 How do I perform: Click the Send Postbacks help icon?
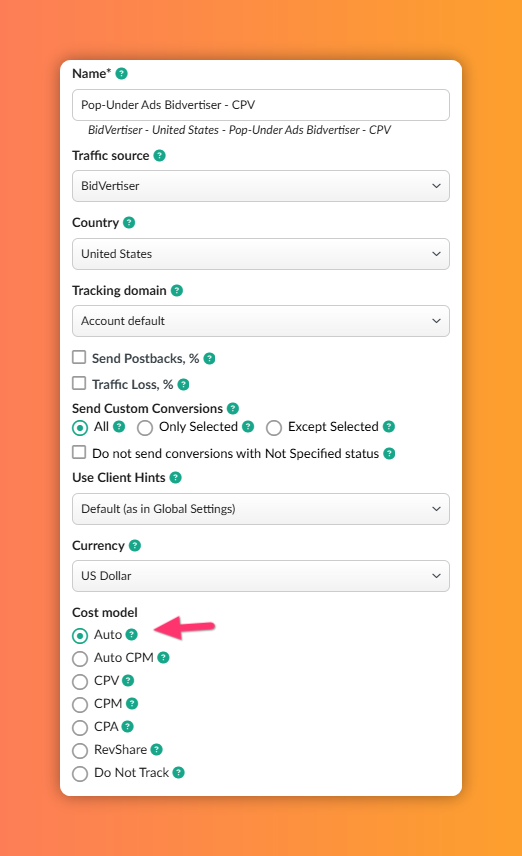(209, 359)
